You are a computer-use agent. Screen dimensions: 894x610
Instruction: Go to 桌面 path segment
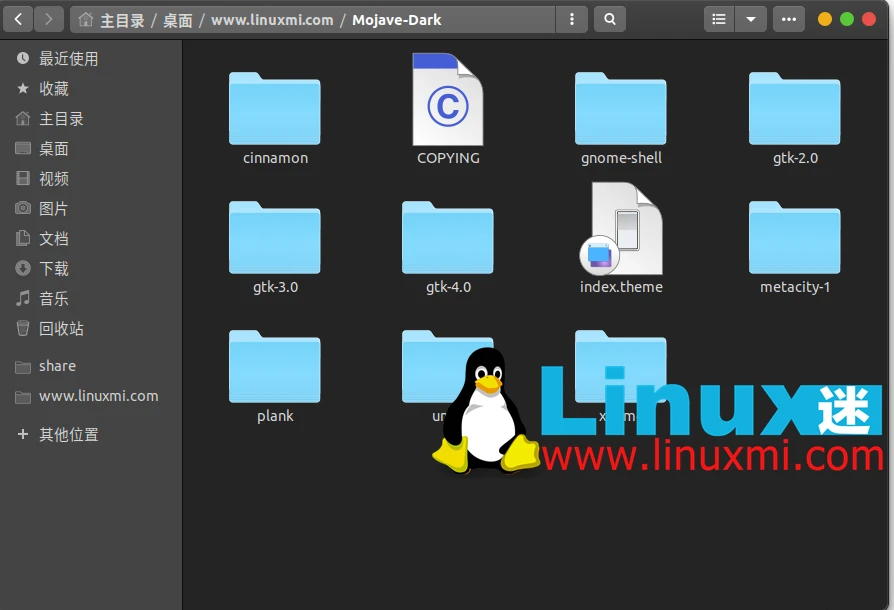tap(177, 21)
